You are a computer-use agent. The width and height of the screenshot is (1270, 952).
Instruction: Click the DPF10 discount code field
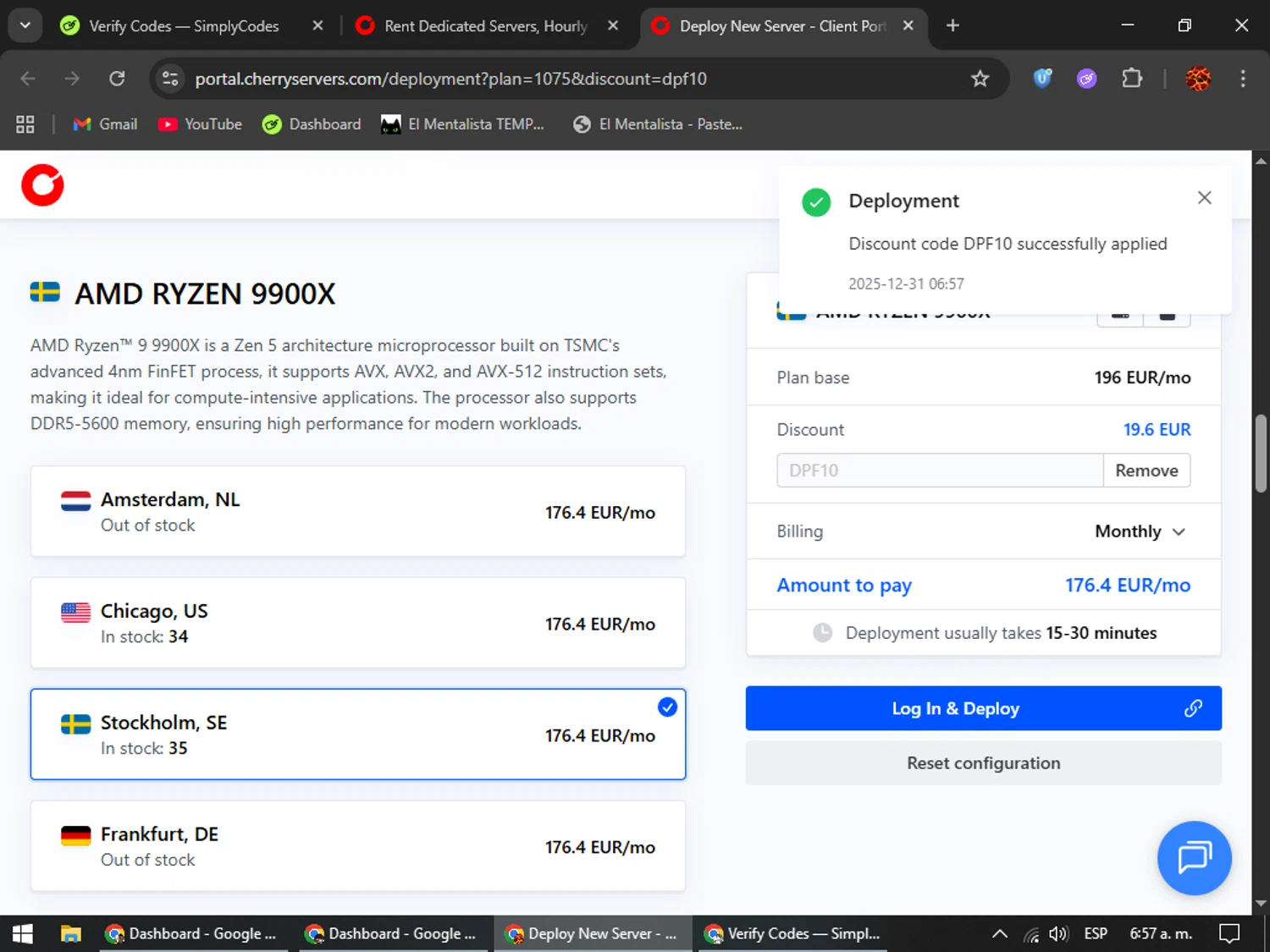coord(940,470)
